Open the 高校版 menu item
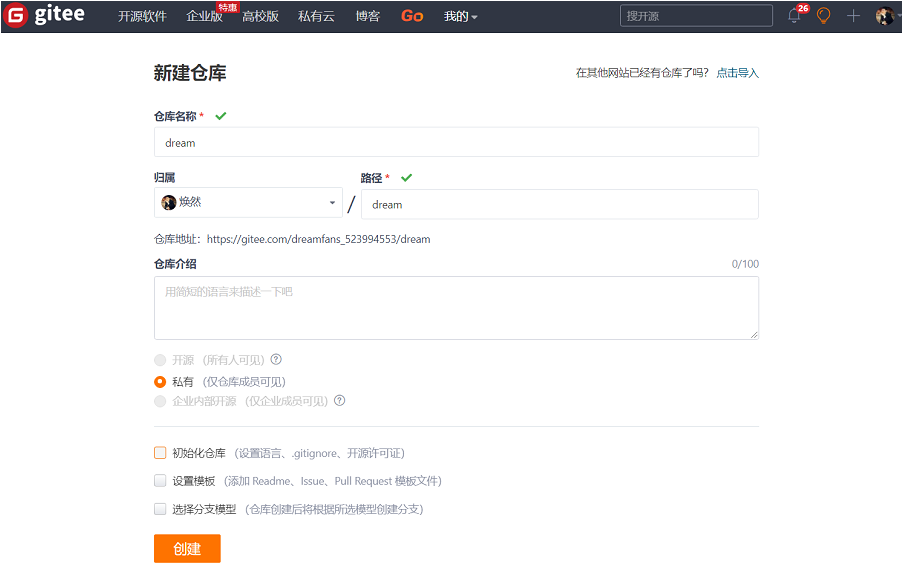The width and height of the screenshot is (902, 580). tap(260, 17)
